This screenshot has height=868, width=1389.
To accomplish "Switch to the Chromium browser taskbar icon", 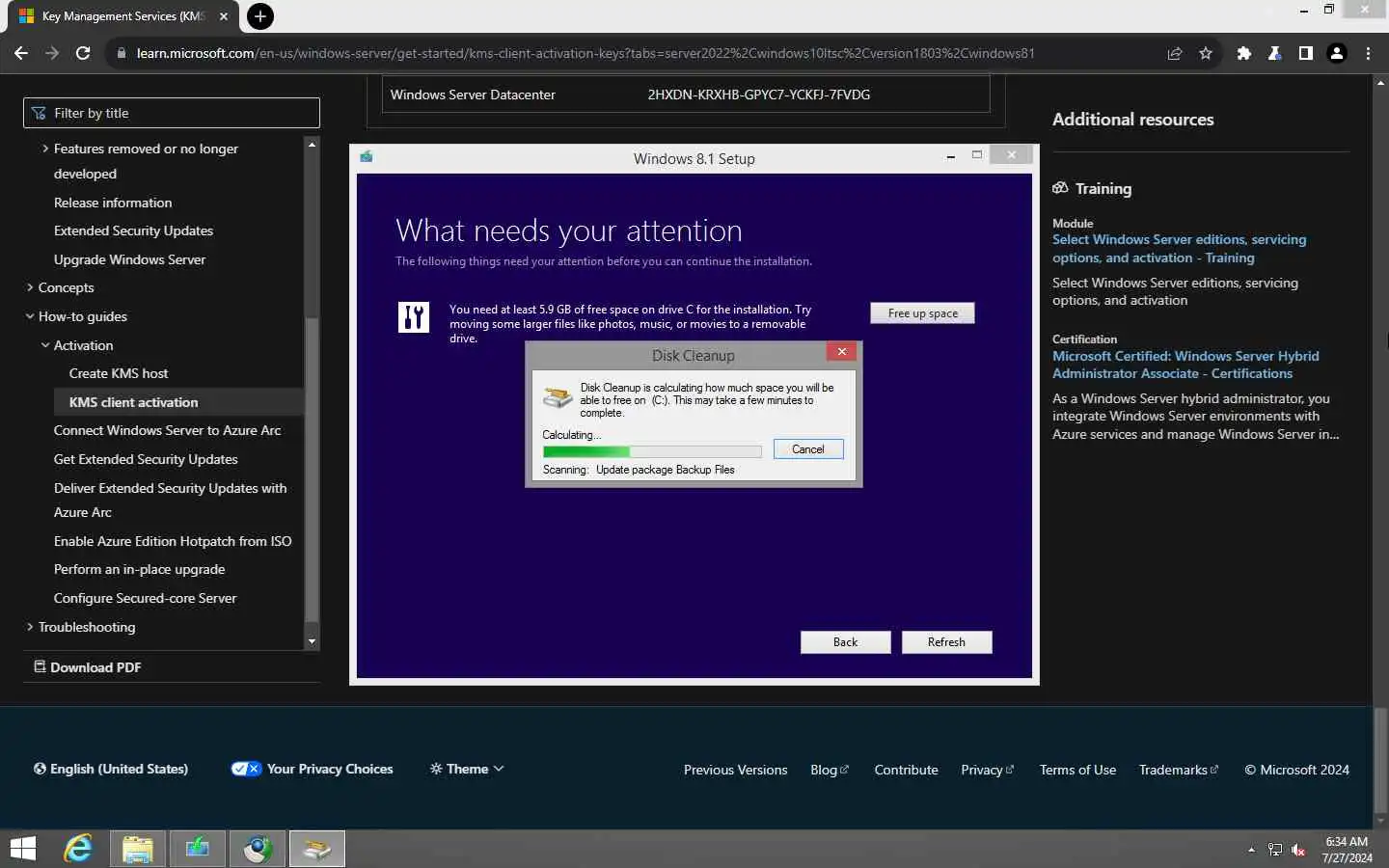I will point(257,849).
